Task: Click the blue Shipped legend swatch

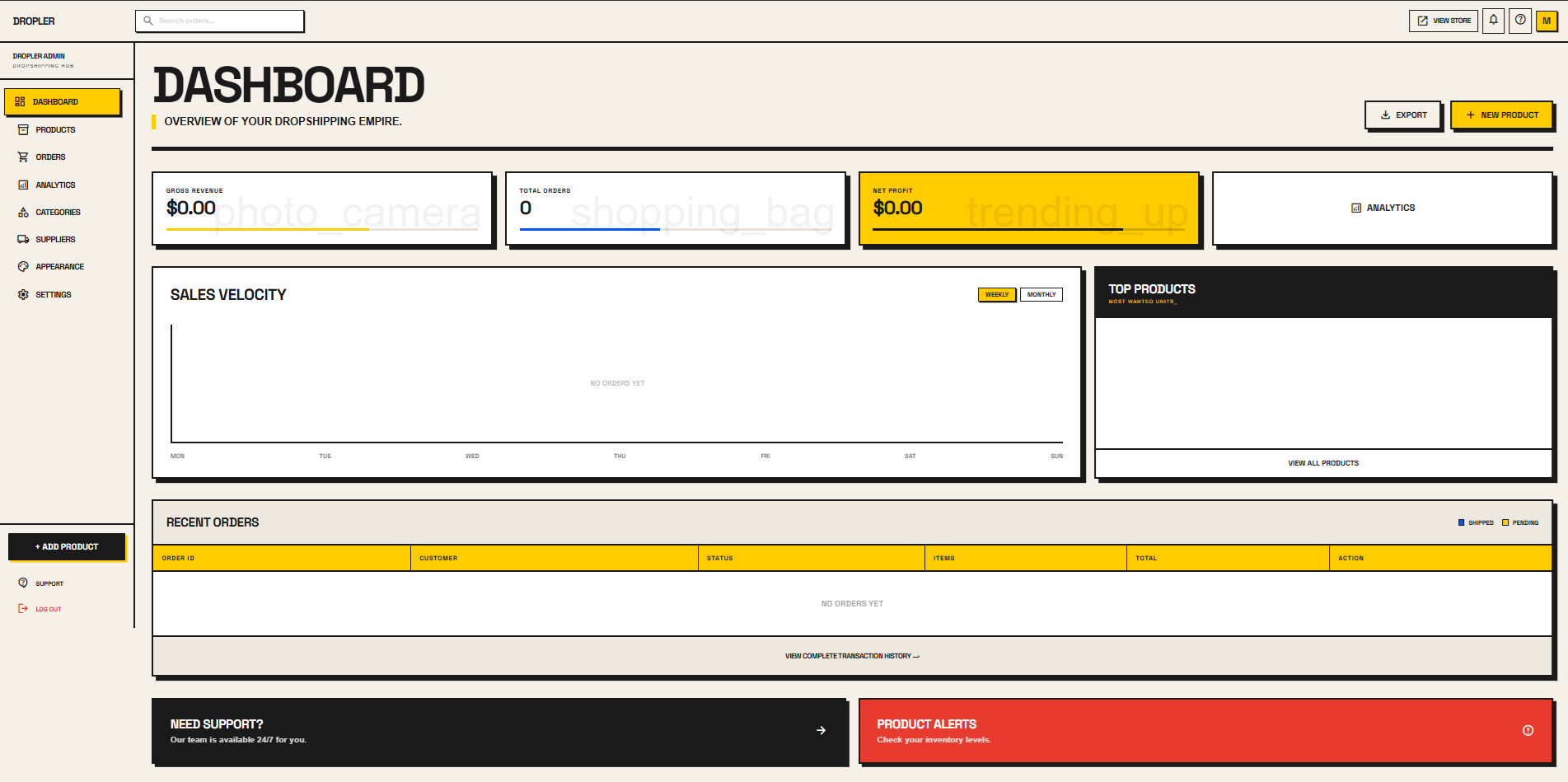Action: 1461,522
